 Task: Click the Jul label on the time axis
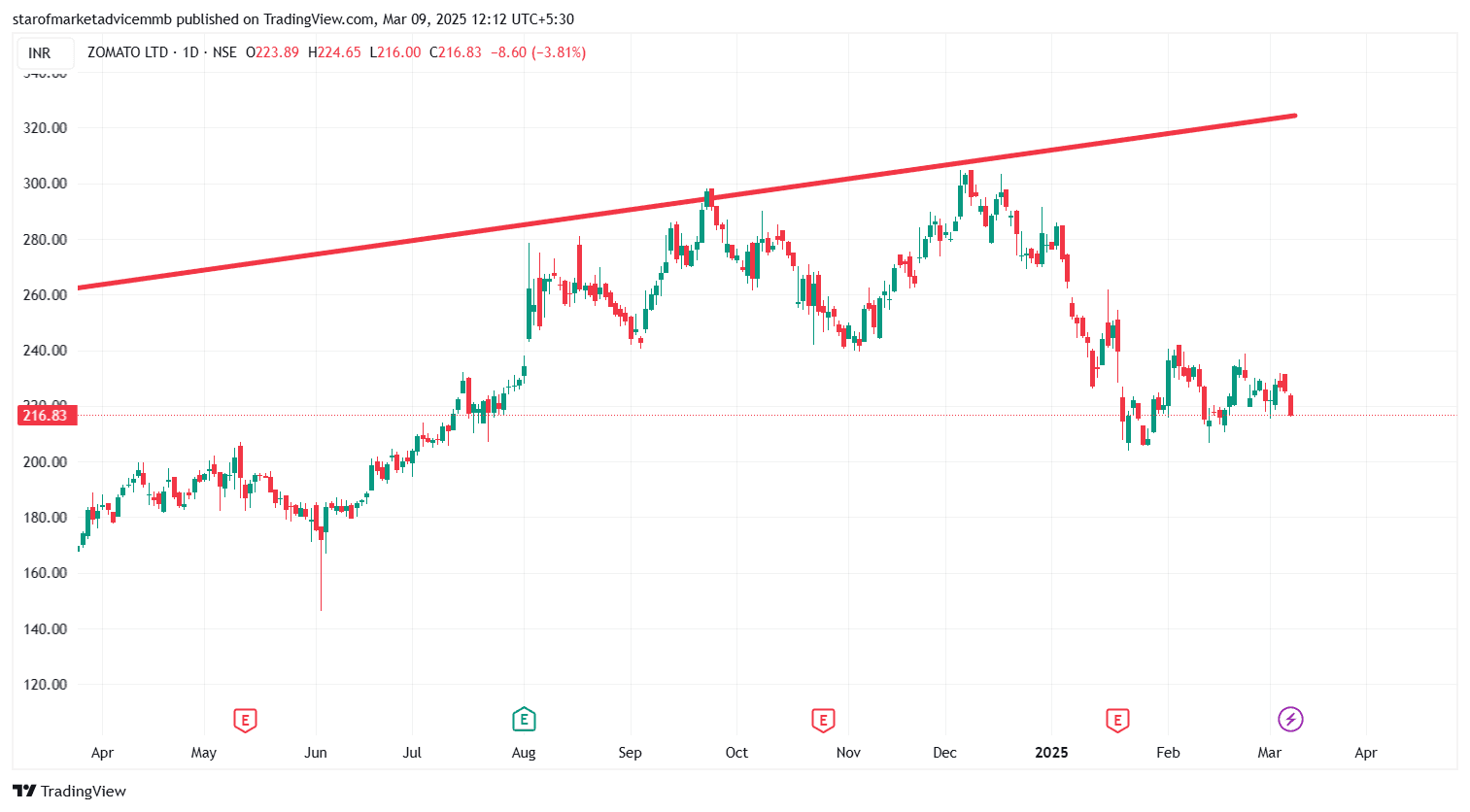[412, 753]
